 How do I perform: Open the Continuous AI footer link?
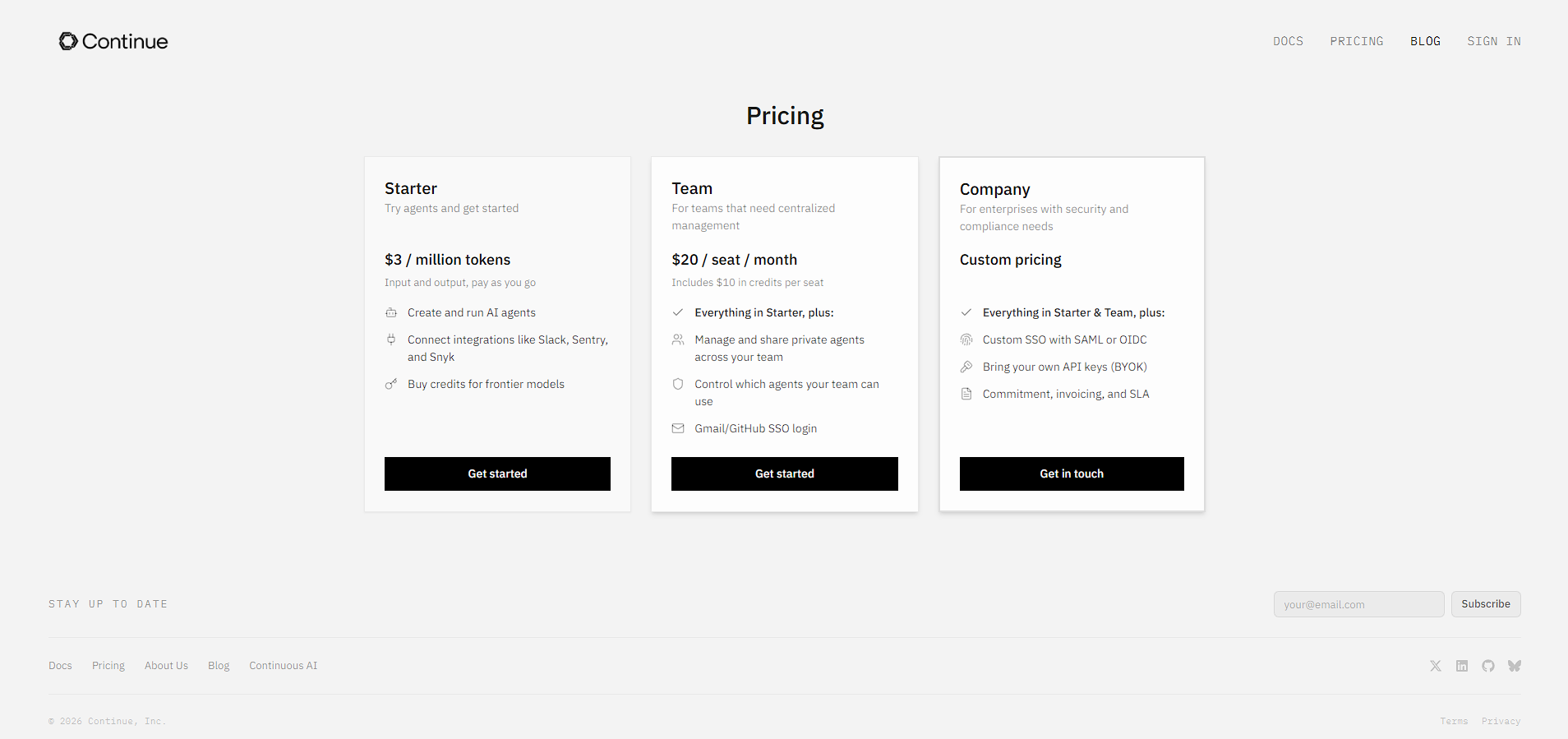[x=284, y=666]
